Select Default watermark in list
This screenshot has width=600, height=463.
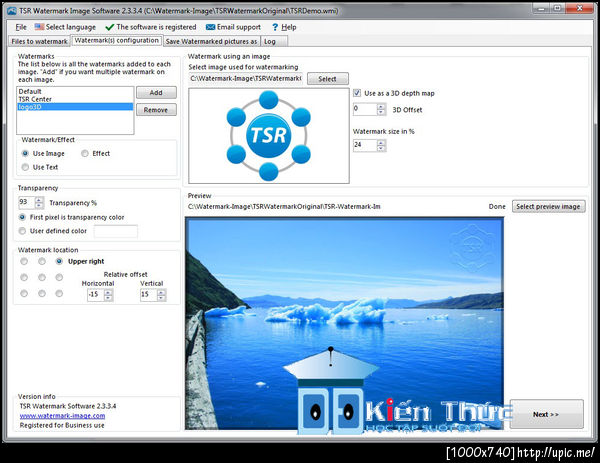75,91
